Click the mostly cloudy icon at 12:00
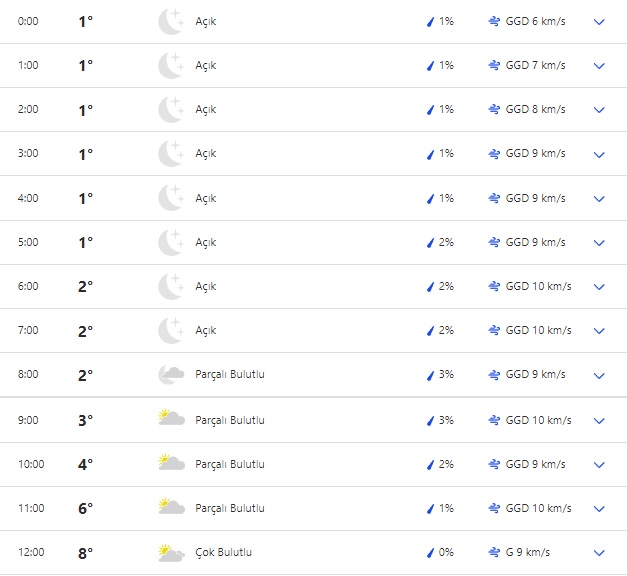Screen dimensions: 627x576 pyautogui.click(x=171, y=552)
